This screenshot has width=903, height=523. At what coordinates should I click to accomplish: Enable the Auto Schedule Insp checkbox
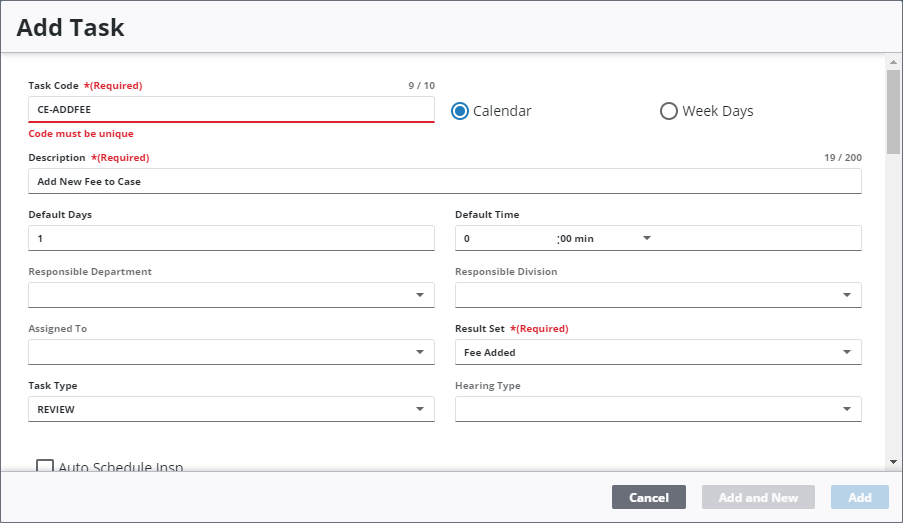coord(45,466)
